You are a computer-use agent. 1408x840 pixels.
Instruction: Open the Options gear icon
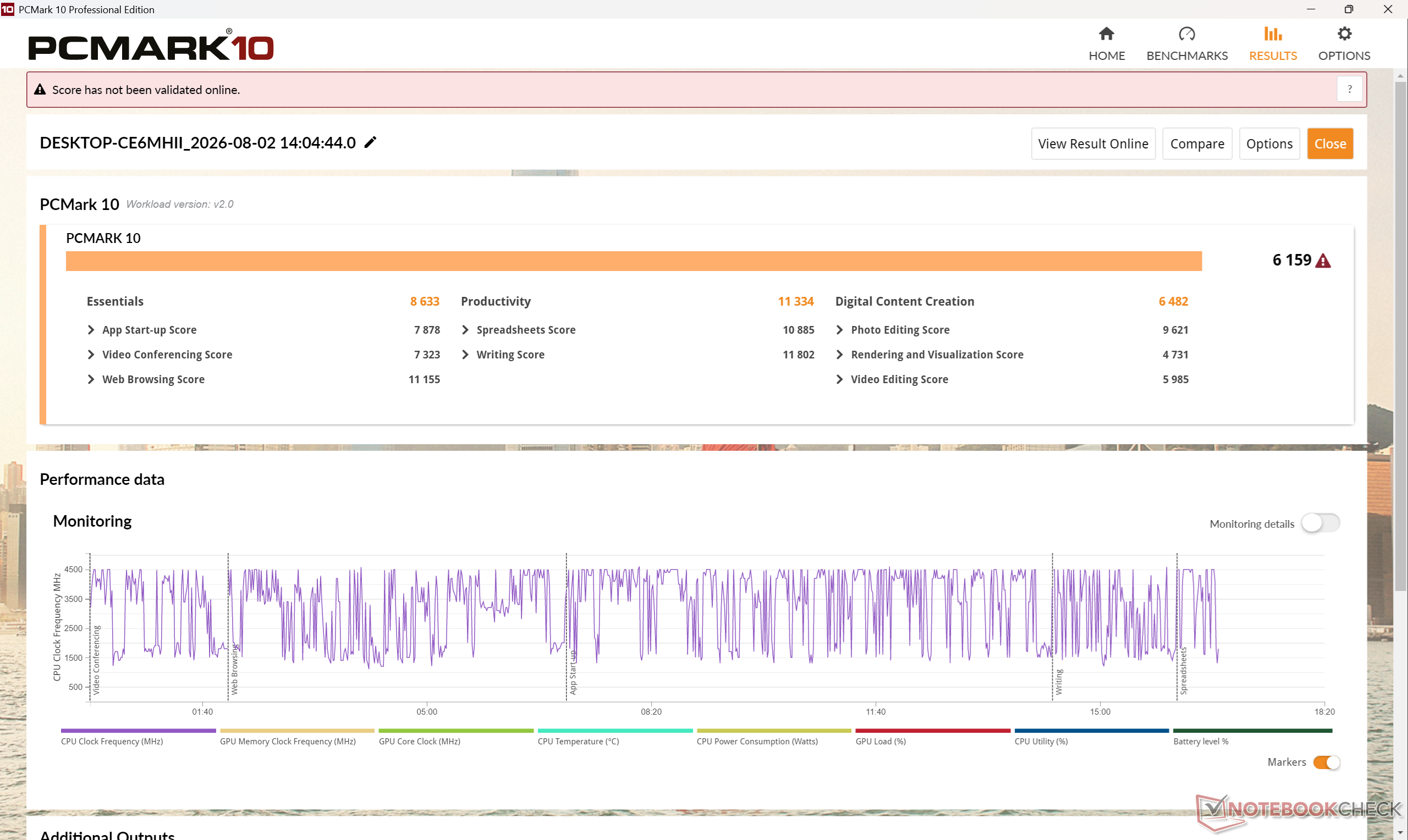tap(1344, 34)
